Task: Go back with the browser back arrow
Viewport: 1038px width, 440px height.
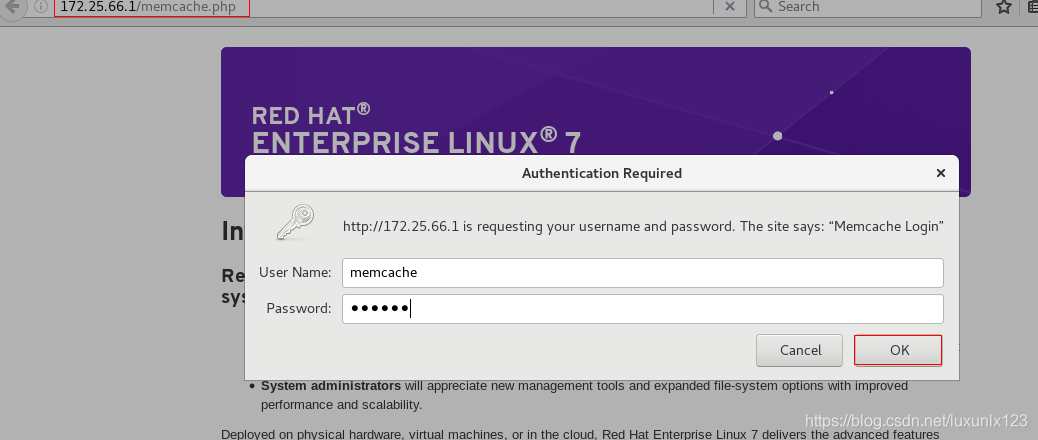Action: [13, 7]
